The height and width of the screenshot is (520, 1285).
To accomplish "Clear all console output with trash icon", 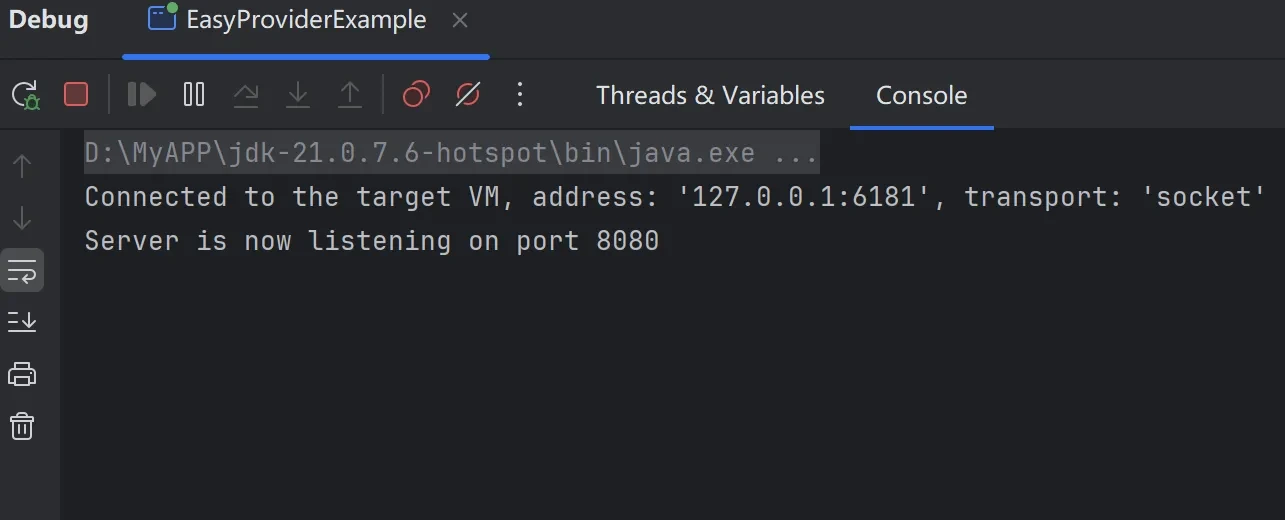I will click(22, 427).
